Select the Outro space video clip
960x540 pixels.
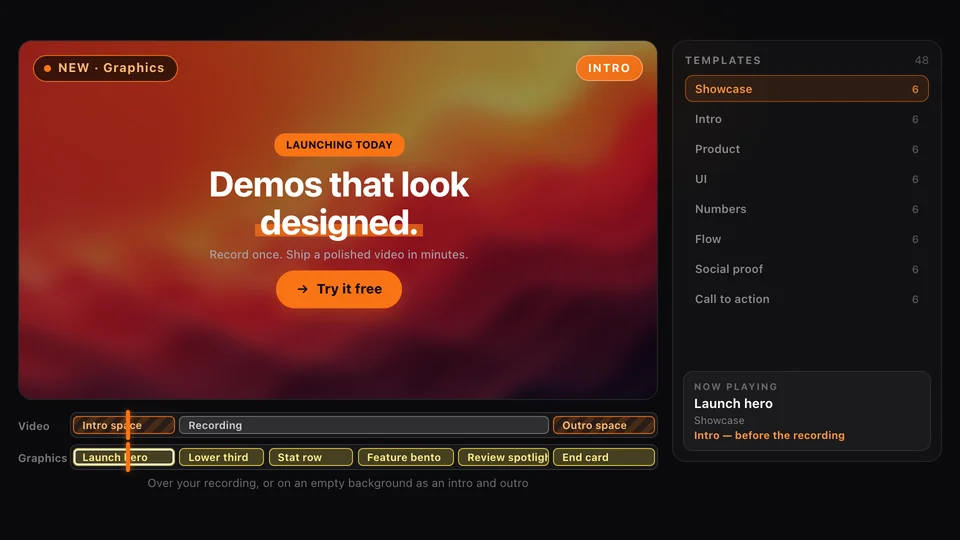pos(604,425)
